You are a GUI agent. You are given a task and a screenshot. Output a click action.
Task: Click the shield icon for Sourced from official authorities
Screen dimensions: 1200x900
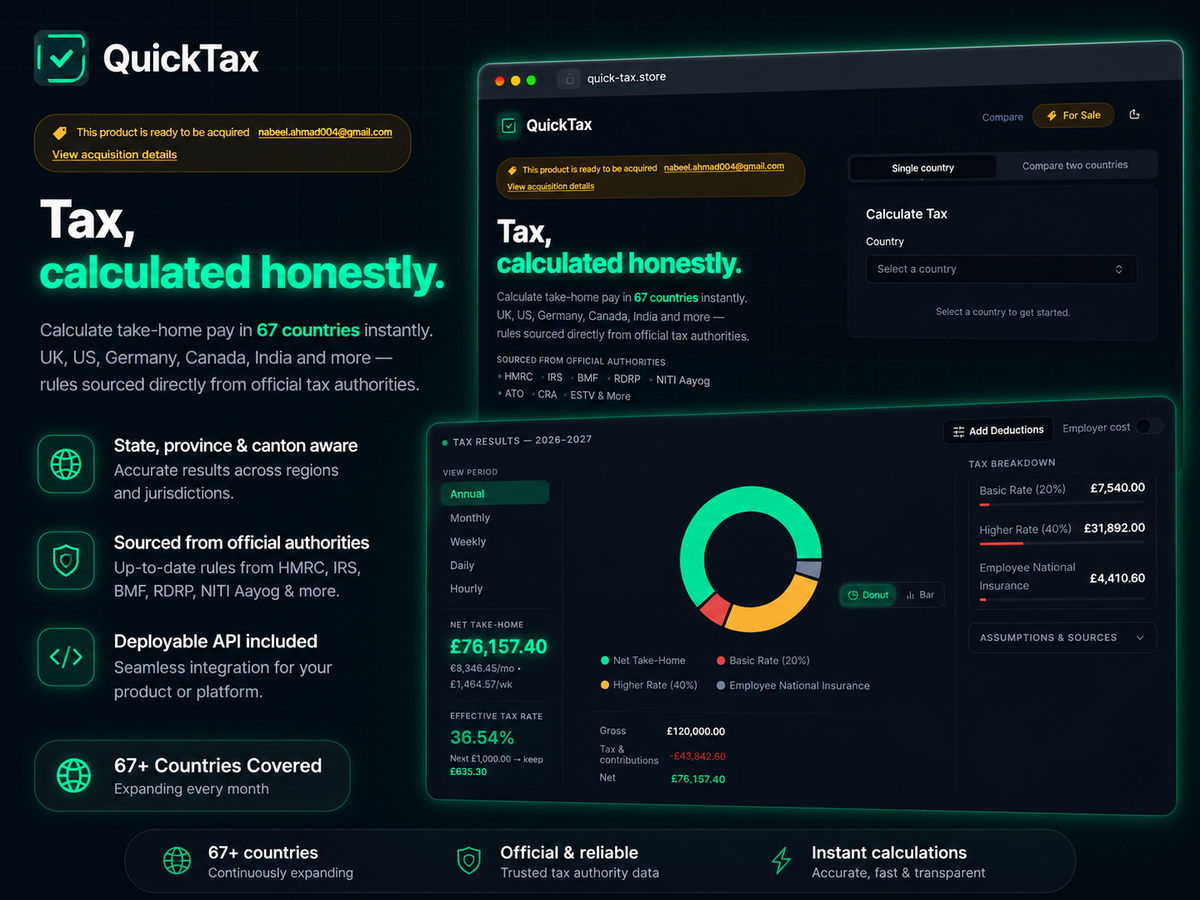[x=66, y=562]
